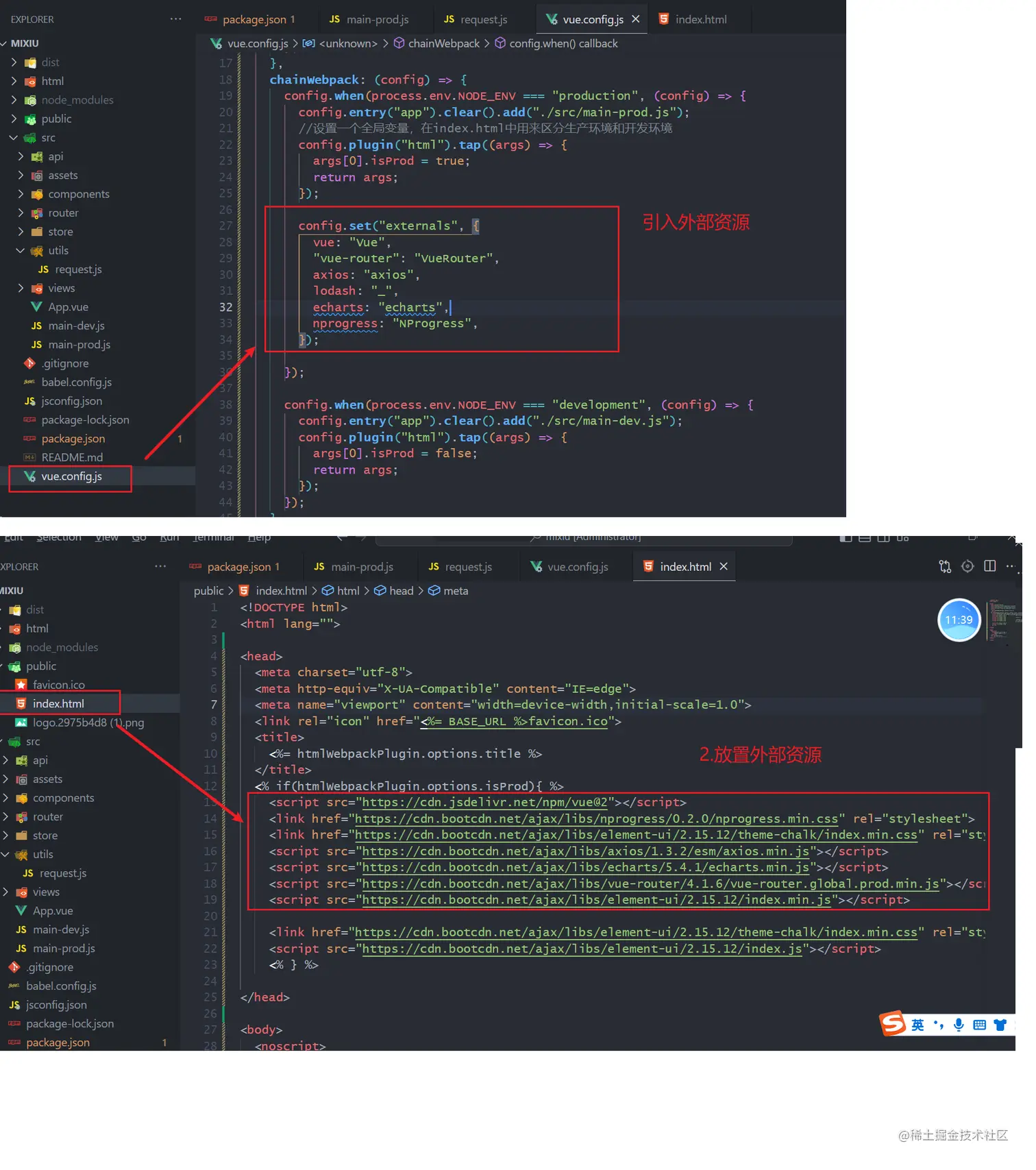Click the open changes compare icon
The height and width of the screenshot is (1170, 1036).
(945, 566)
